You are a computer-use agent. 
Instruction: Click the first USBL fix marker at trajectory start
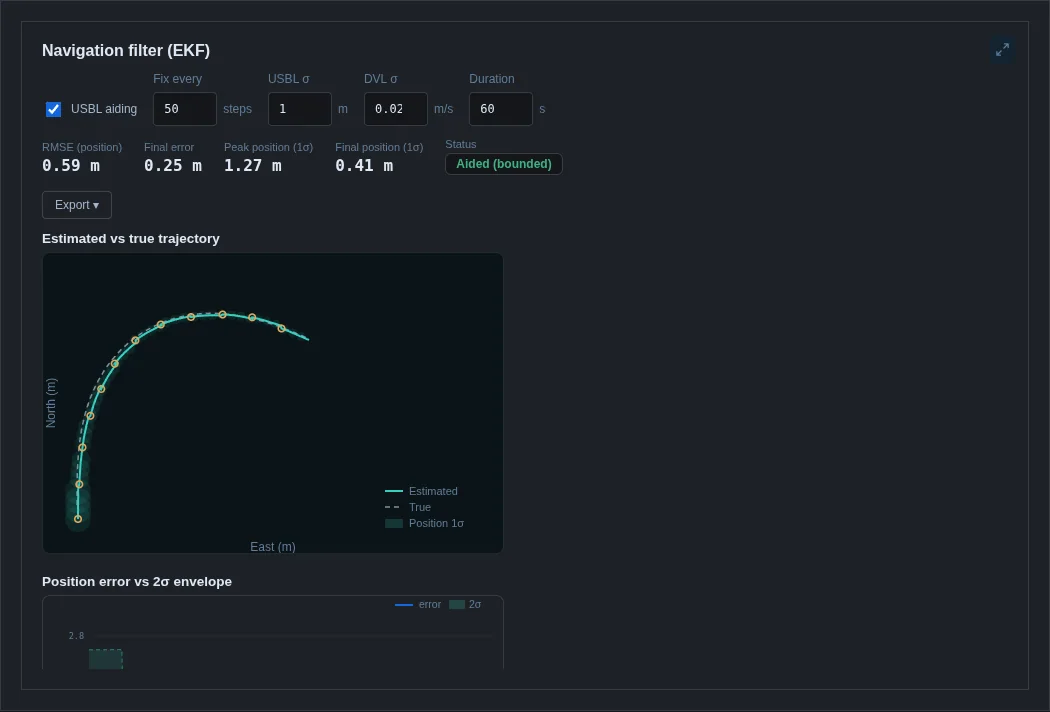pyautogui.click(x=78, y=519)
